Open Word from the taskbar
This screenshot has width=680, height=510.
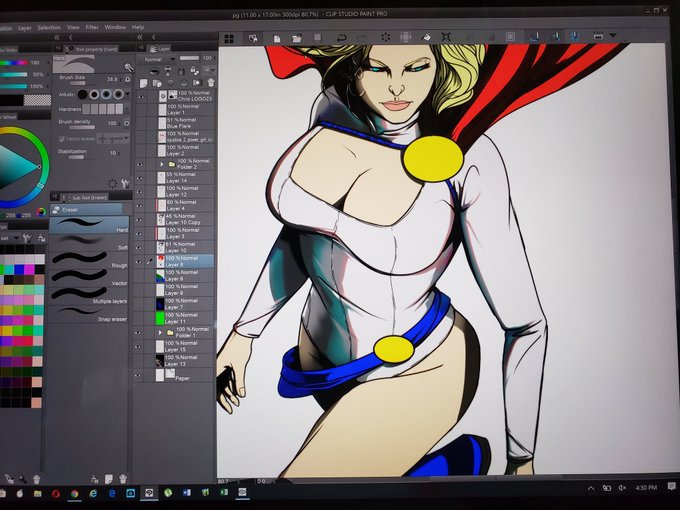[186, 493]
